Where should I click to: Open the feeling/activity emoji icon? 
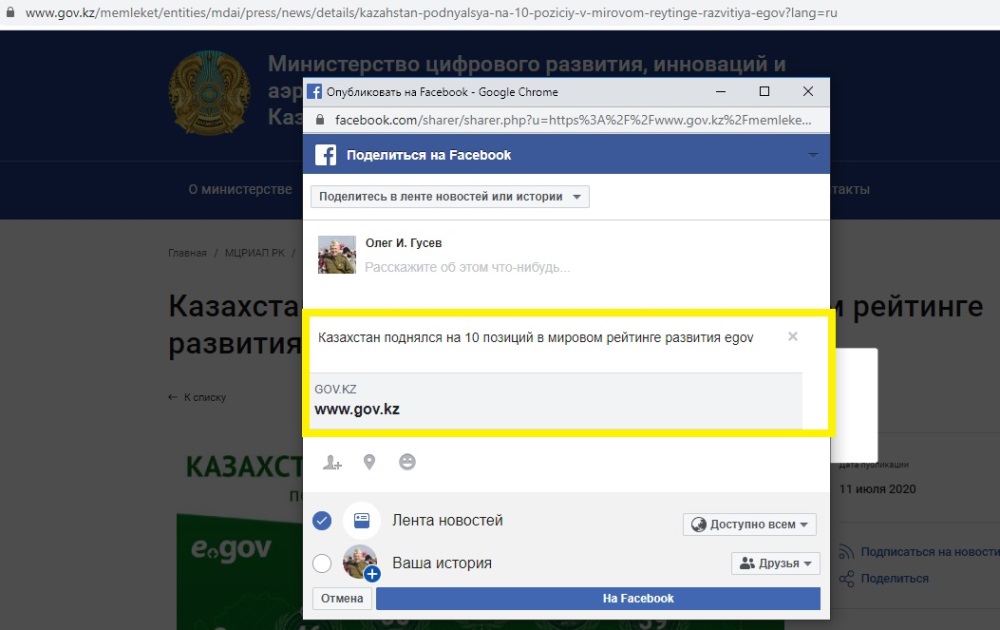(x=407, y=462)
